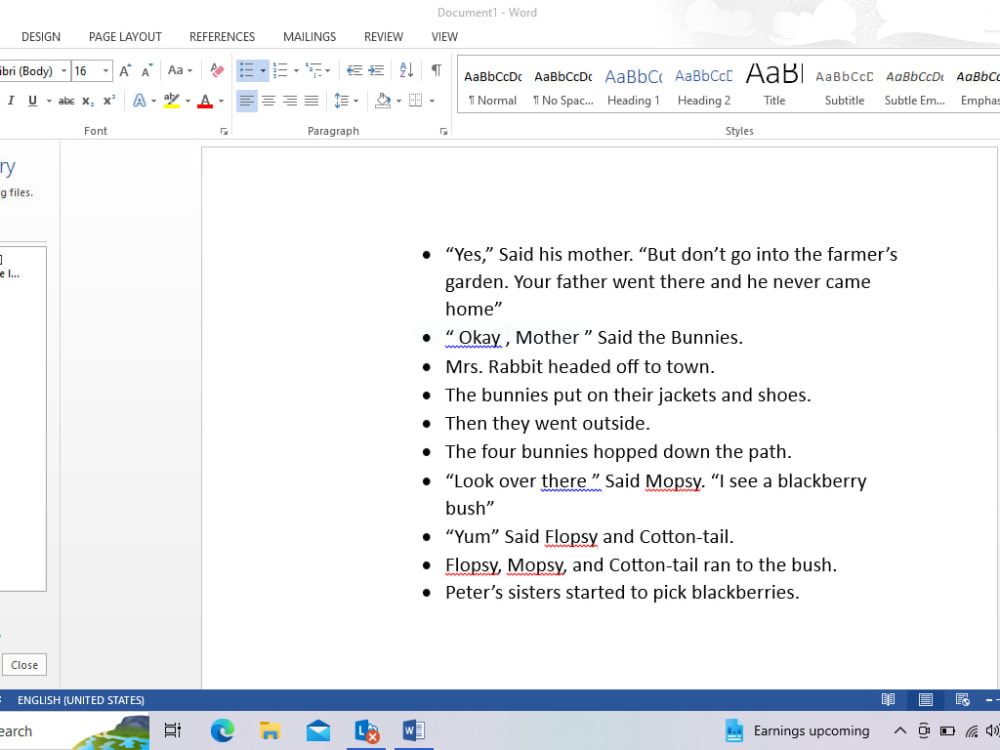Switch to Read Mode view
Viewport: 1000px width, 750px height.
888,700
